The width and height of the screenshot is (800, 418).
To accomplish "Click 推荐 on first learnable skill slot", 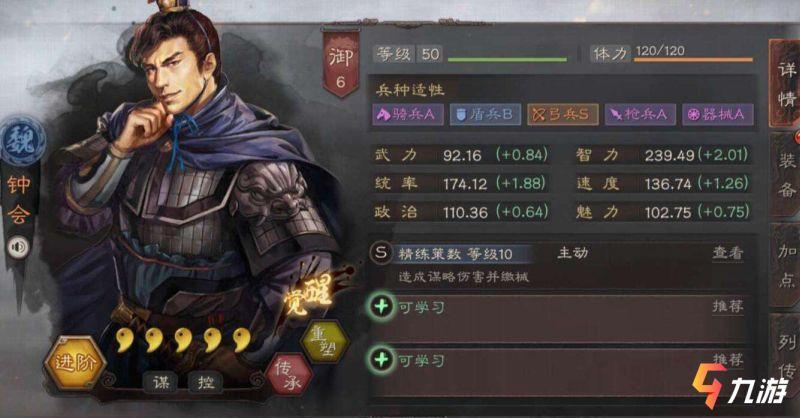I will [x=728, y=306].
